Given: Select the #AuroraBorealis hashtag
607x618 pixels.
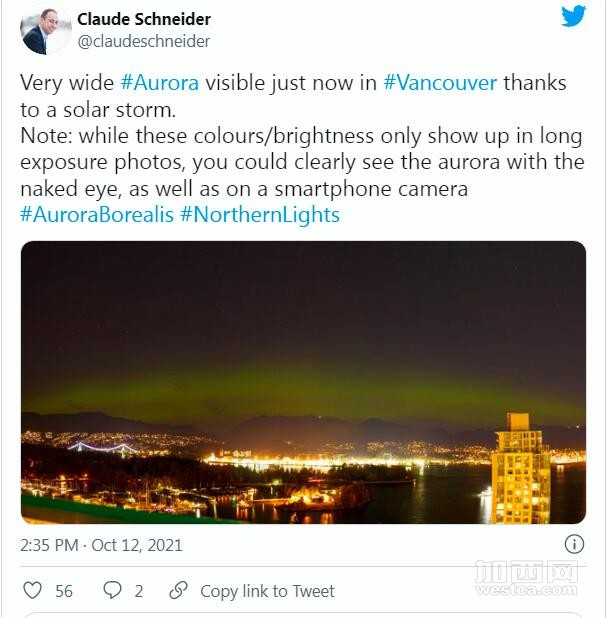Looking at the screenshot, I should coord(97,215).
